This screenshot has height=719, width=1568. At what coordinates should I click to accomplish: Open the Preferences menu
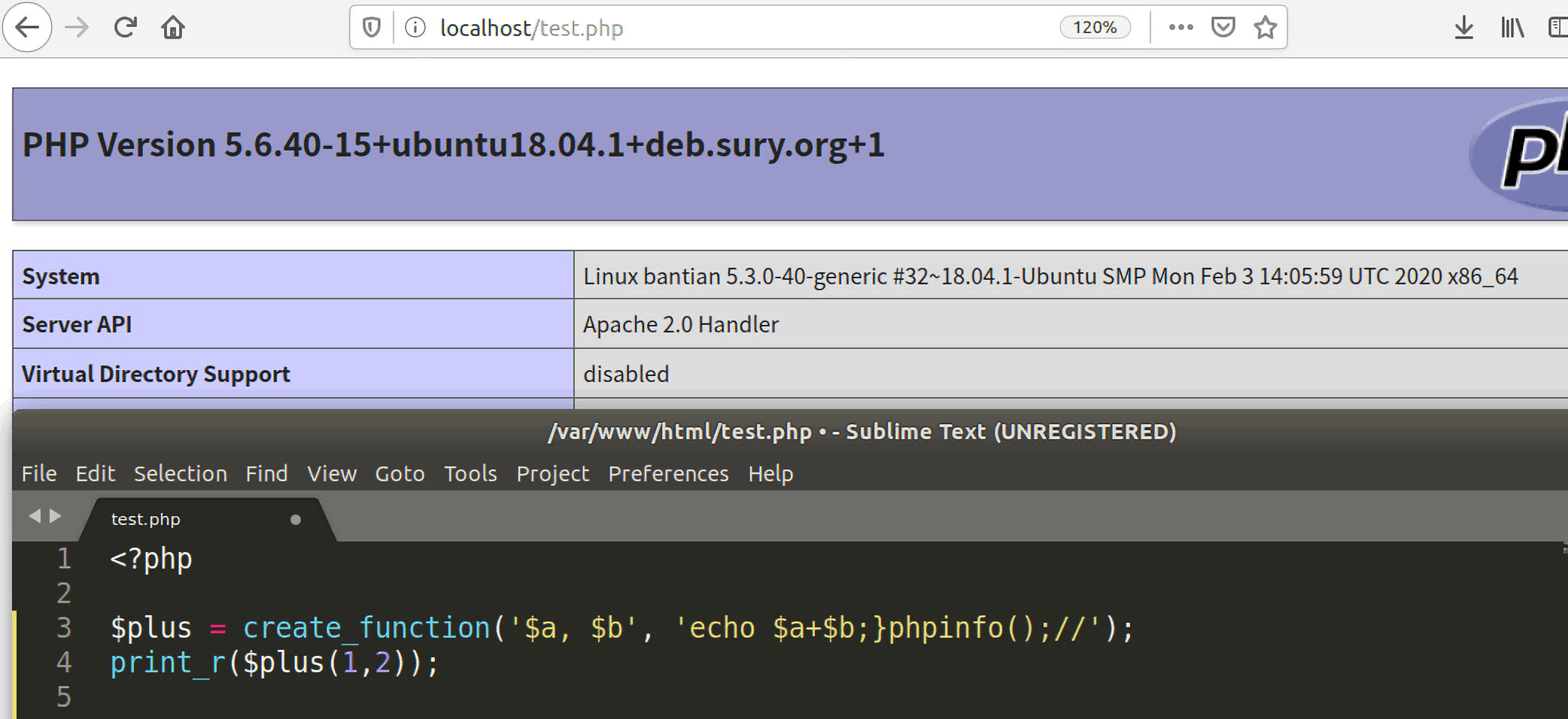pos(668,473)
